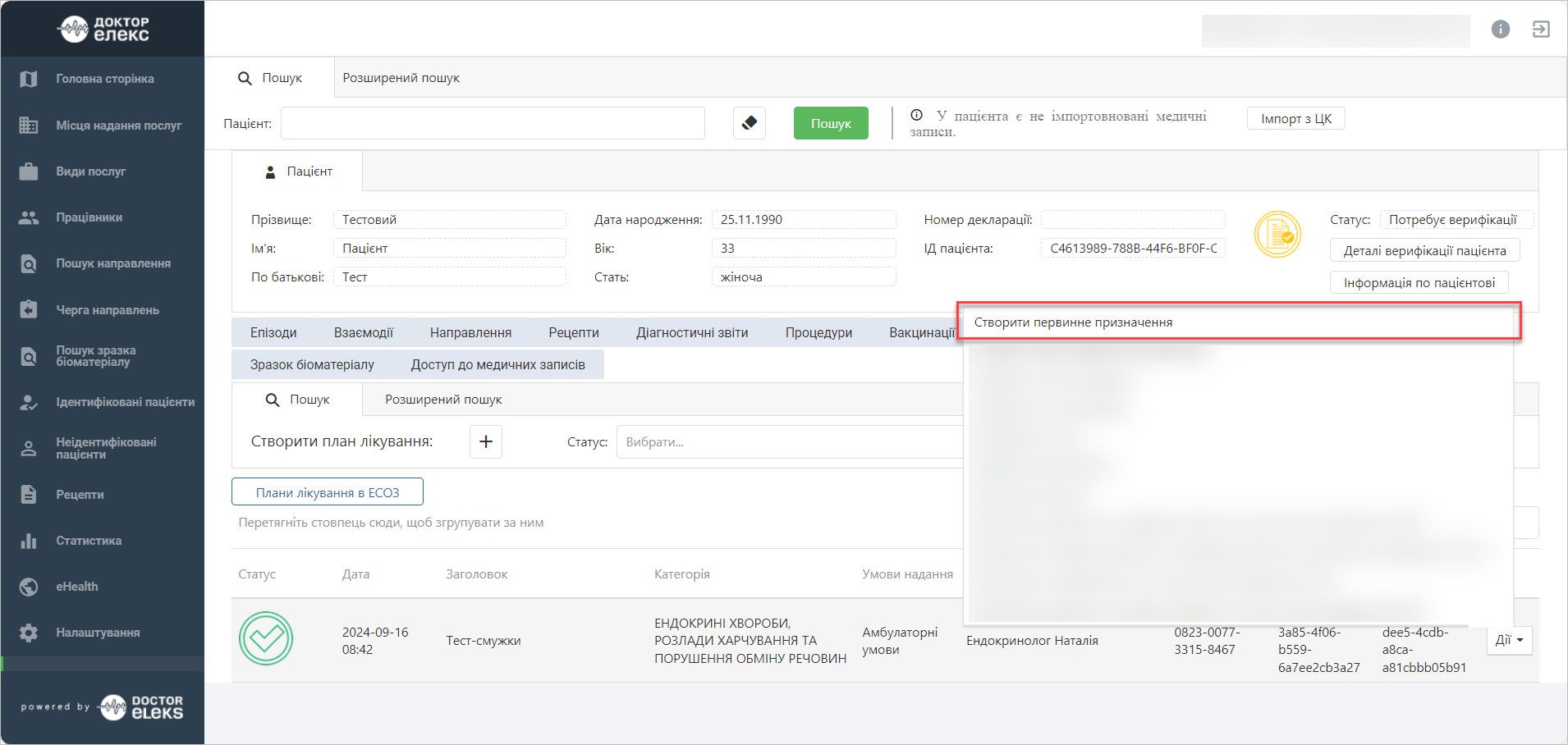Select Створити первинне призначення menu item
This screenshot has height=745, width=1568.
coord(1240,322)
